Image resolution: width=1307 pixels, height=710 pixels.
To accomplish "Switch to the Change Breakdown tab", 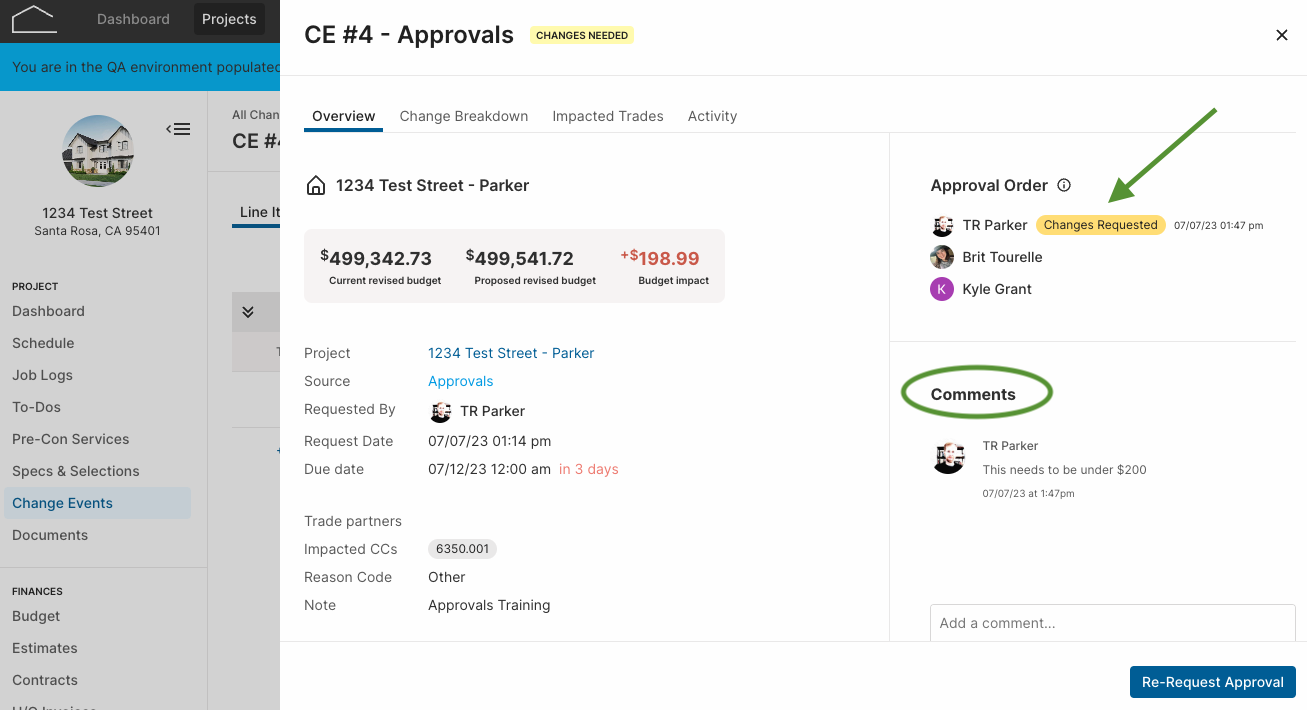I will tap(464, 116).
